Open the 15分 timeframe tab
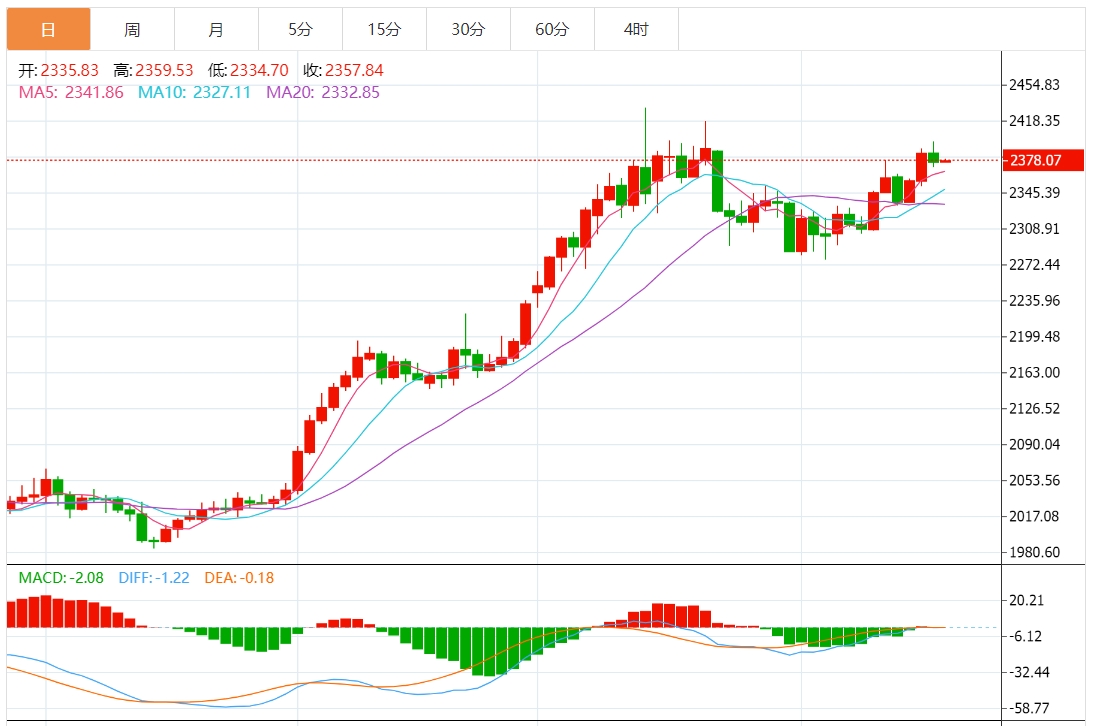Screen dimensions: 1114x726 tap(384, 29)
